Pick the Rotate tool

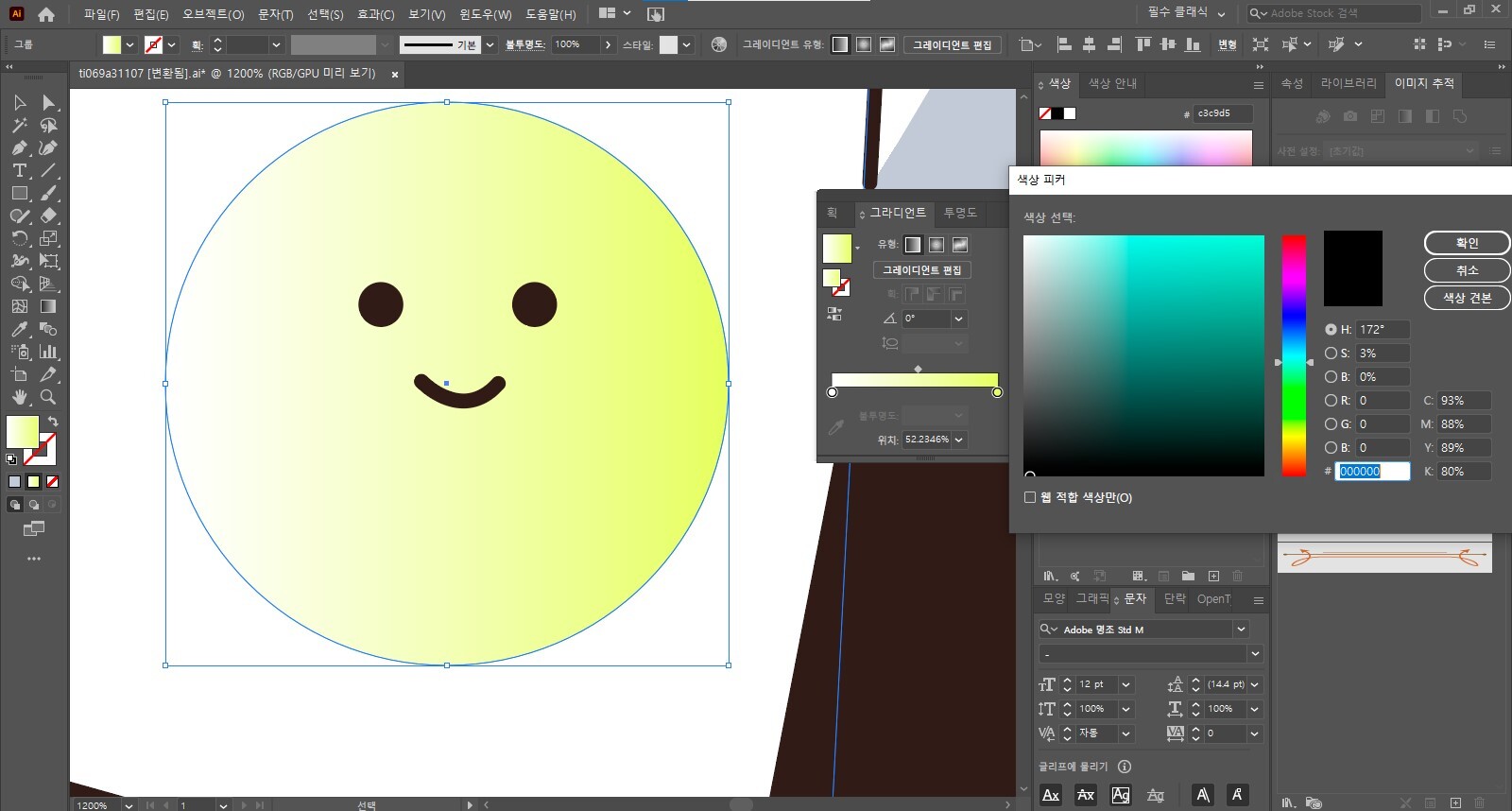(x=19, y=238)
